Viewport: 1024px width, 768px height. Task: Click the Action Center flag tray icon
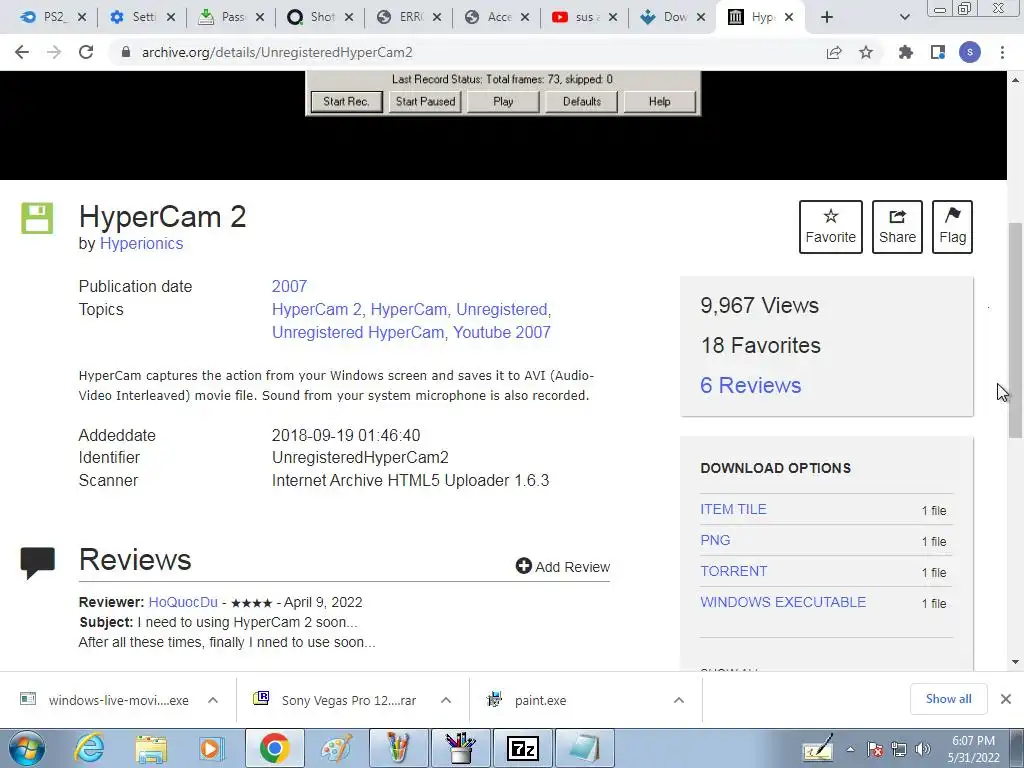pyautogui.click(x=875, y=750)
